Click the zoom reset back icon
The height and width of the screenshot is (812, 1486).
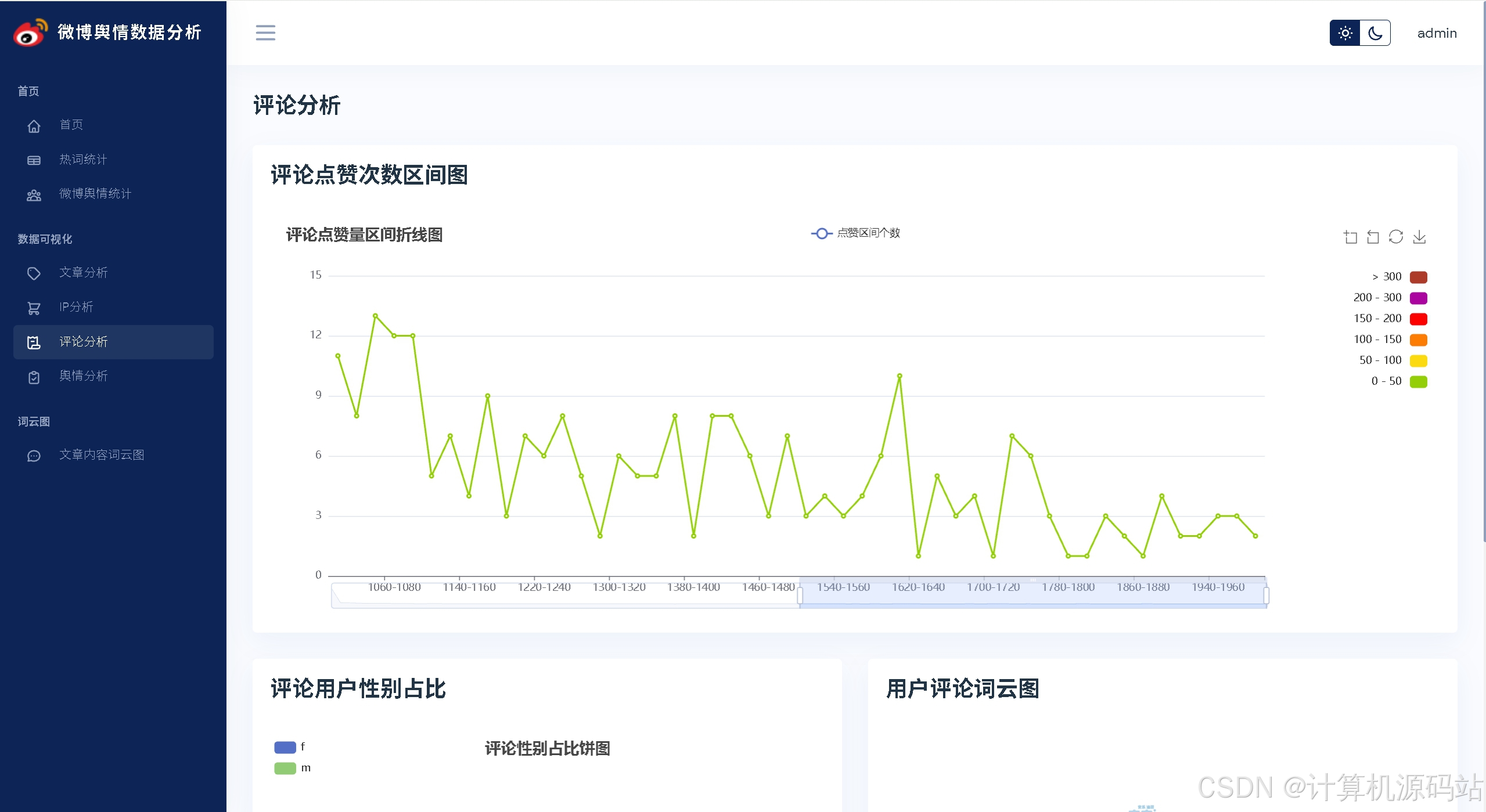pyautogui.click(x=1373, y=237)
